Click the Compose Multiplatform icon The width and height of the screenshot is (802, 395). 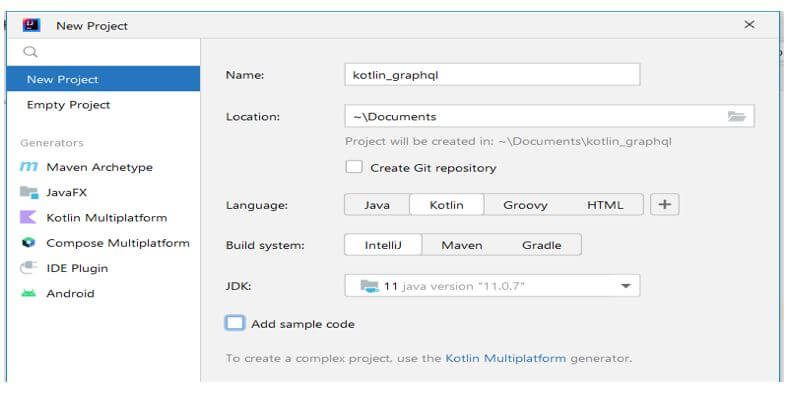tap(29, 243)
